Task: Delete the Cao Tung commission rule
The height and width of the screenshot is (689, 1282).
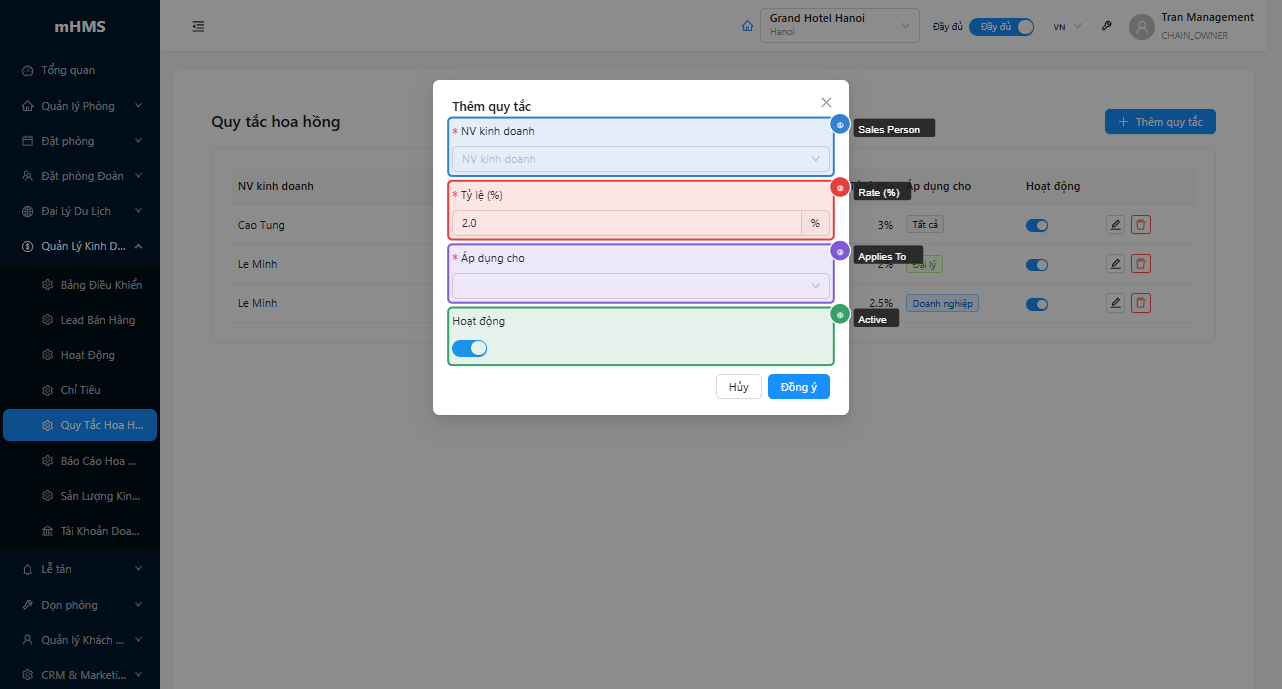Action: (x=1140, y=225)
